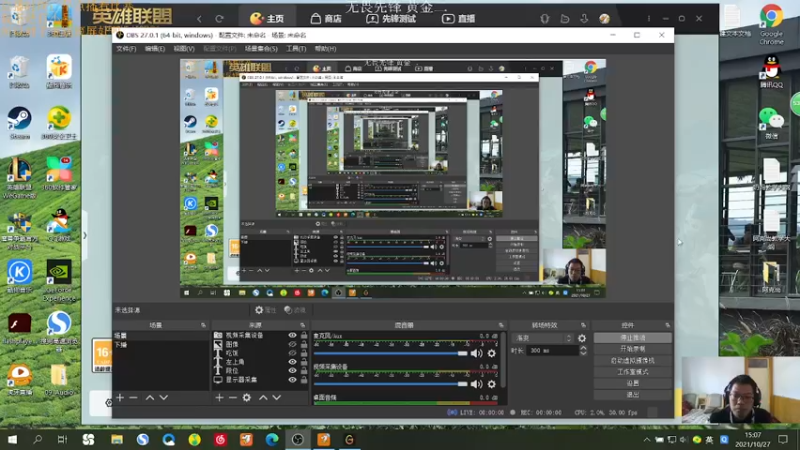Screen dimensions: 800x450
Task: Open the 帮助(H) menu in OBS
Action: click(325, 49)
